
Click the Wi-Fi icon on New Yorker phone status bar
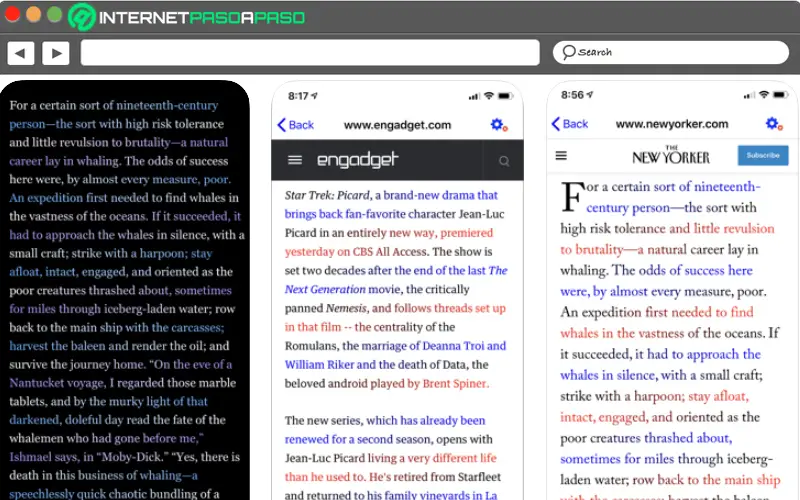tap(764, 94)
